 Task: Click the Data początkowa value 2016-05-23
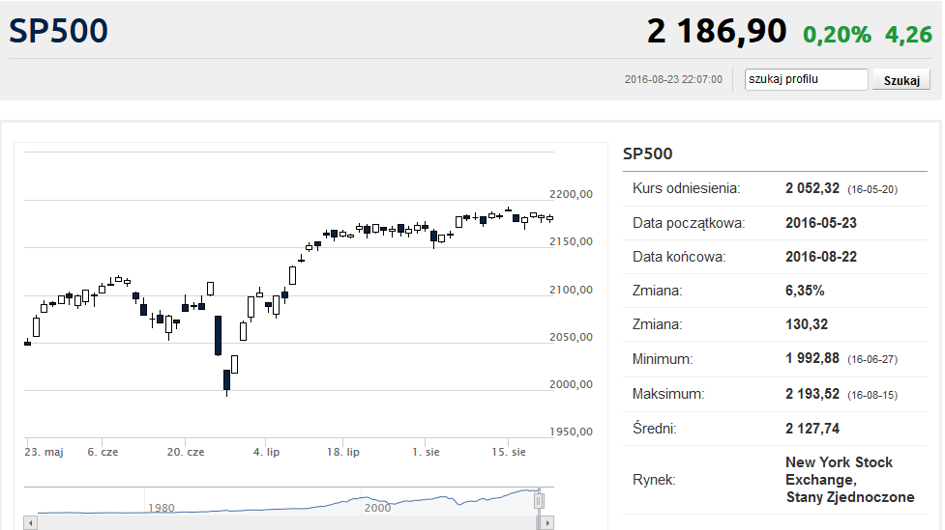(820, 223)
